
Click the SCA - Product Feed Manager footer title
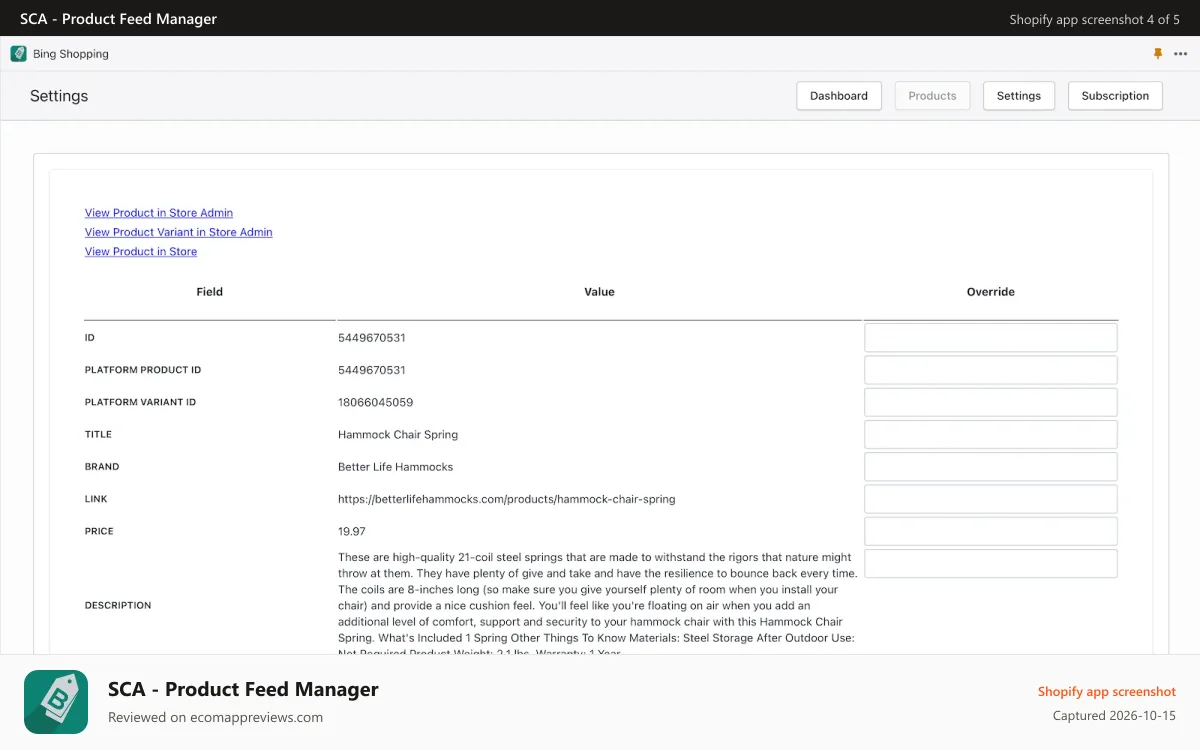[243, 689]
